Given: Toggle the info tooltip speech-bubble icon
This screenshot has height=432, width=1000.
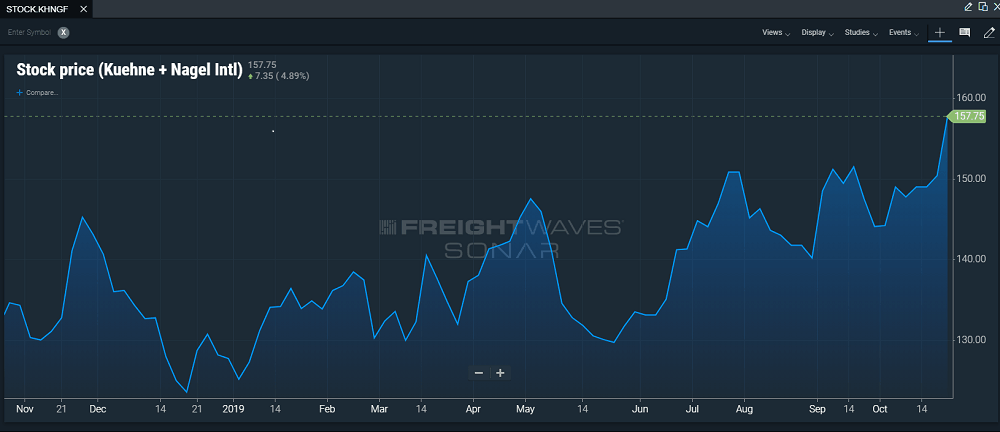Looking at the screenshot, I should coord(964,33).
